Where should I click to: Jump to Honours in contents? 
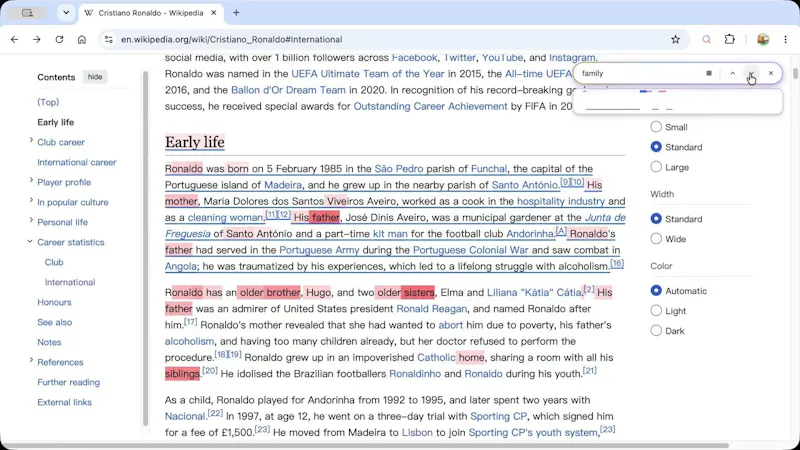[x=54, y=302]
